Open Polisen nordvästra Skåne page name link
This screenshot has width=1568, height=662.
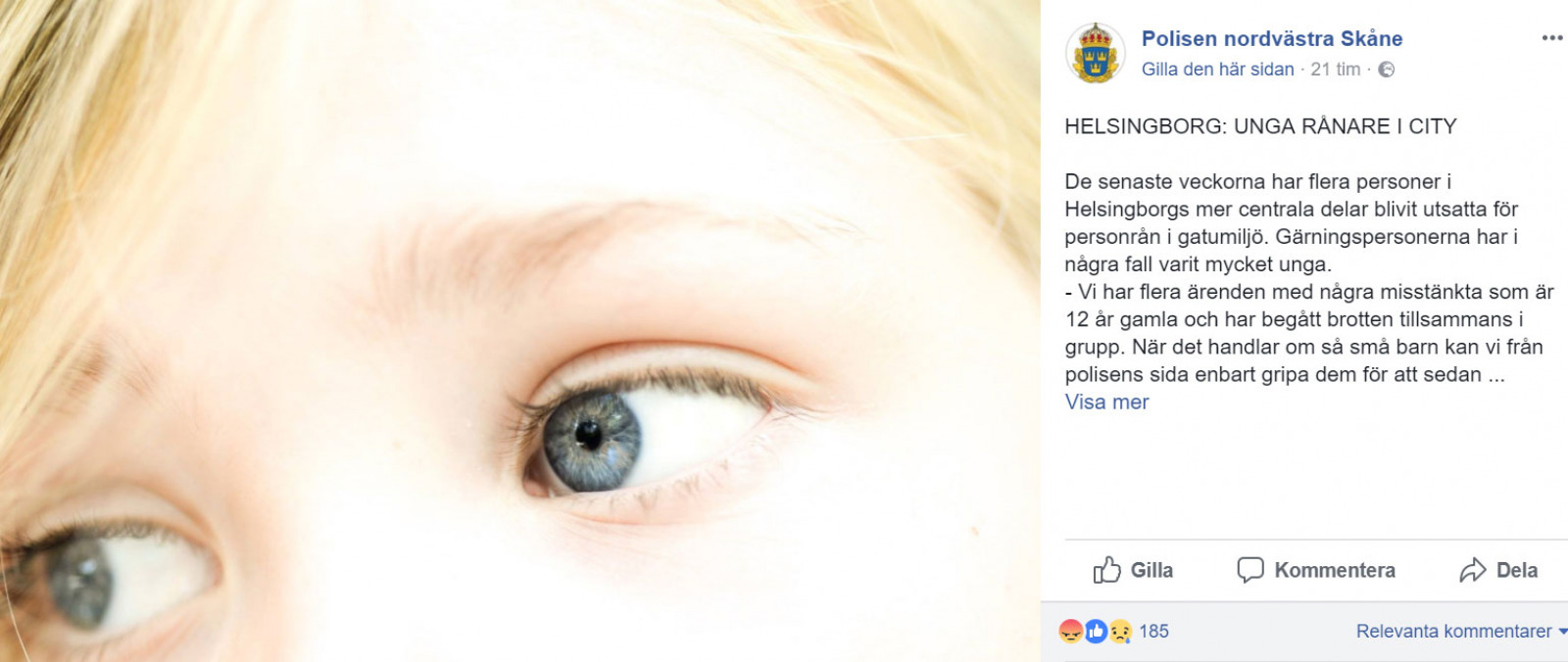point(1272,38)
